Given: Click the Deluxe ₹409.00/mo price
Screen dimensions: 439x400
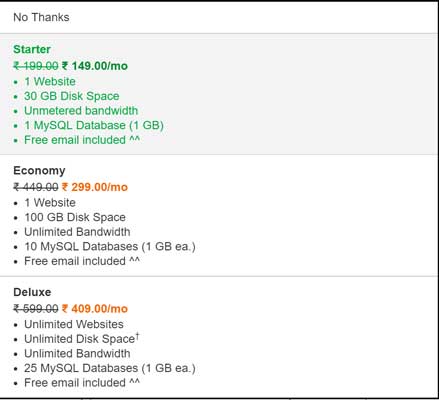Looking at the screenshot, I should (95, 309).
